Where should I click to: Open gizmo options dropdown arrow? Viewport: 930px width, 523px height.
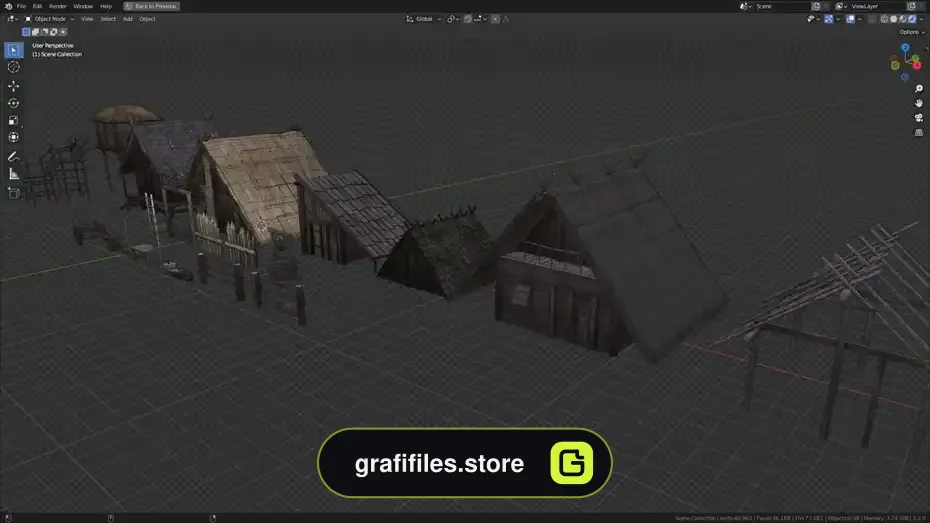click(x=837, y=19)
